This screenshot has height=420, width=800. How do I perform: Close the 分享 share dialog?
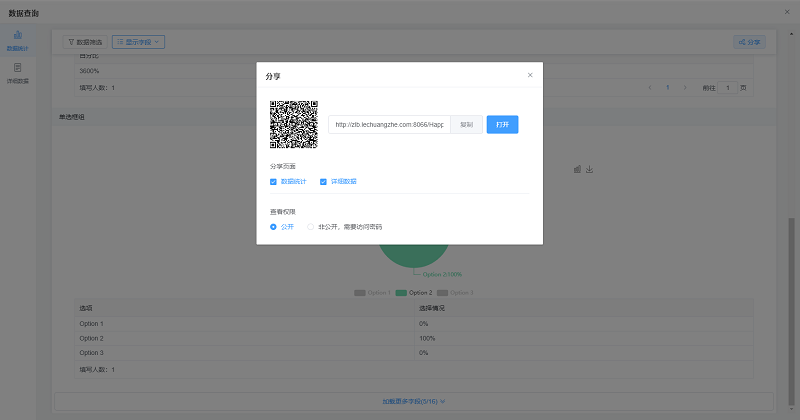pyautogui.click(x=530, y=75)
